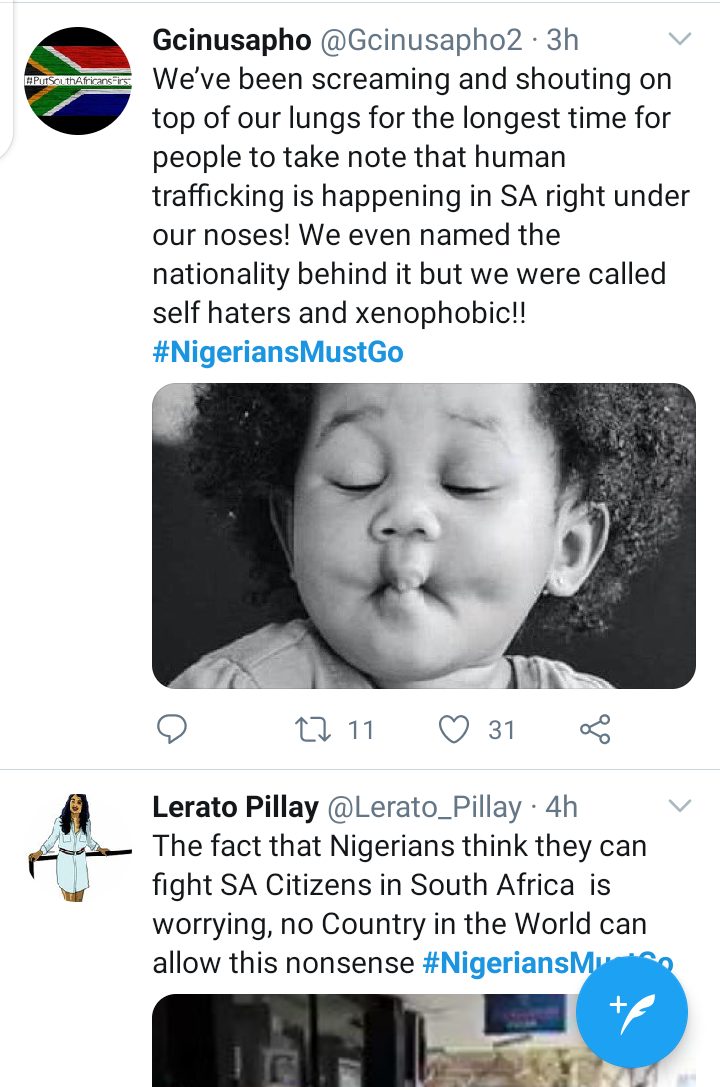Visit Lerato Pillay display name profile

coord(235,806)
